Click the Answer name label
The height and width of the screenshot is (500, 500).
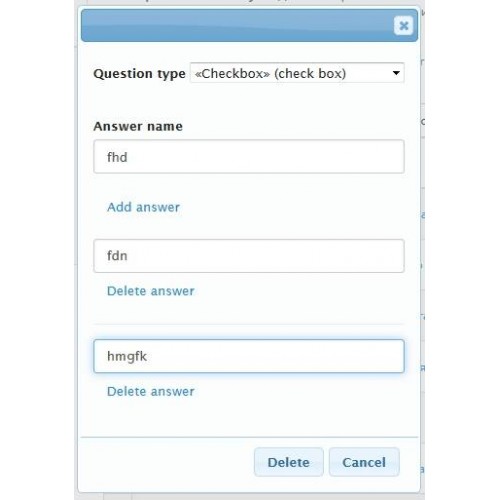138,126
